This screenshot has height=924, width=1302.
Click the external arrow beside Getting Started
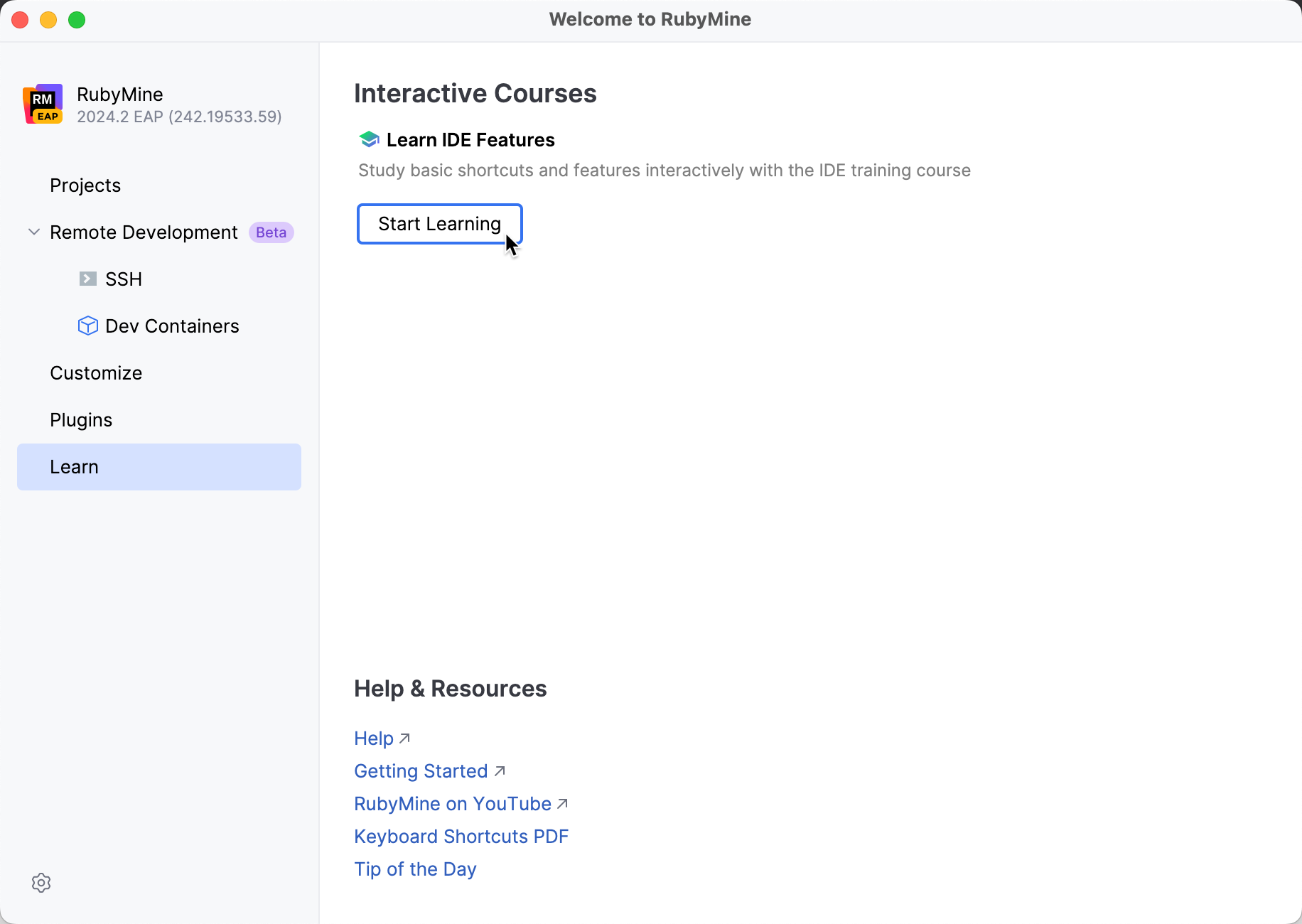tap(500, 771)
